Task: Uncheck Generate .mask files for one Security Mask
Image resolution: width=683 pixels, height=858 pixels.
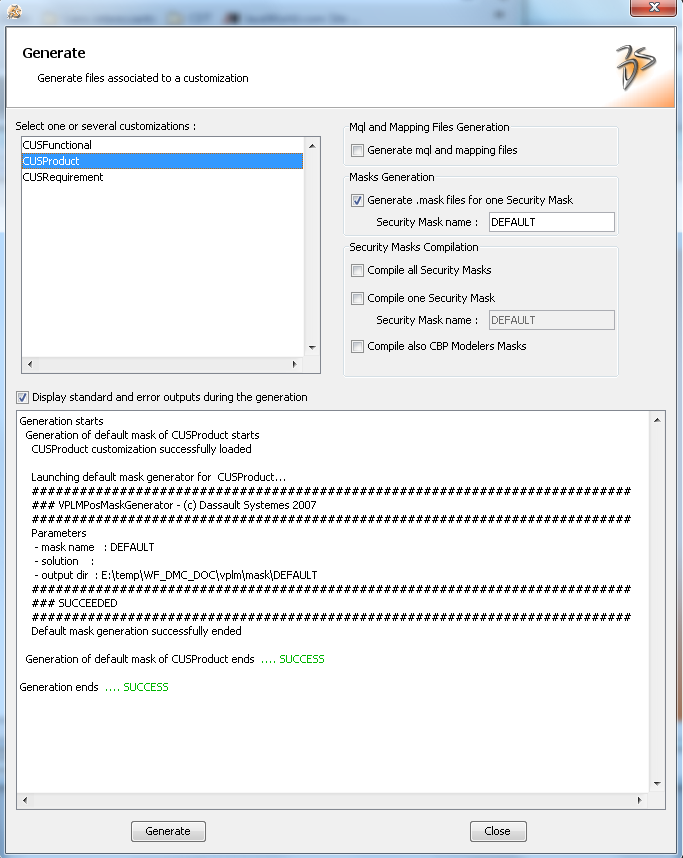Action: [x=357, y=200]
